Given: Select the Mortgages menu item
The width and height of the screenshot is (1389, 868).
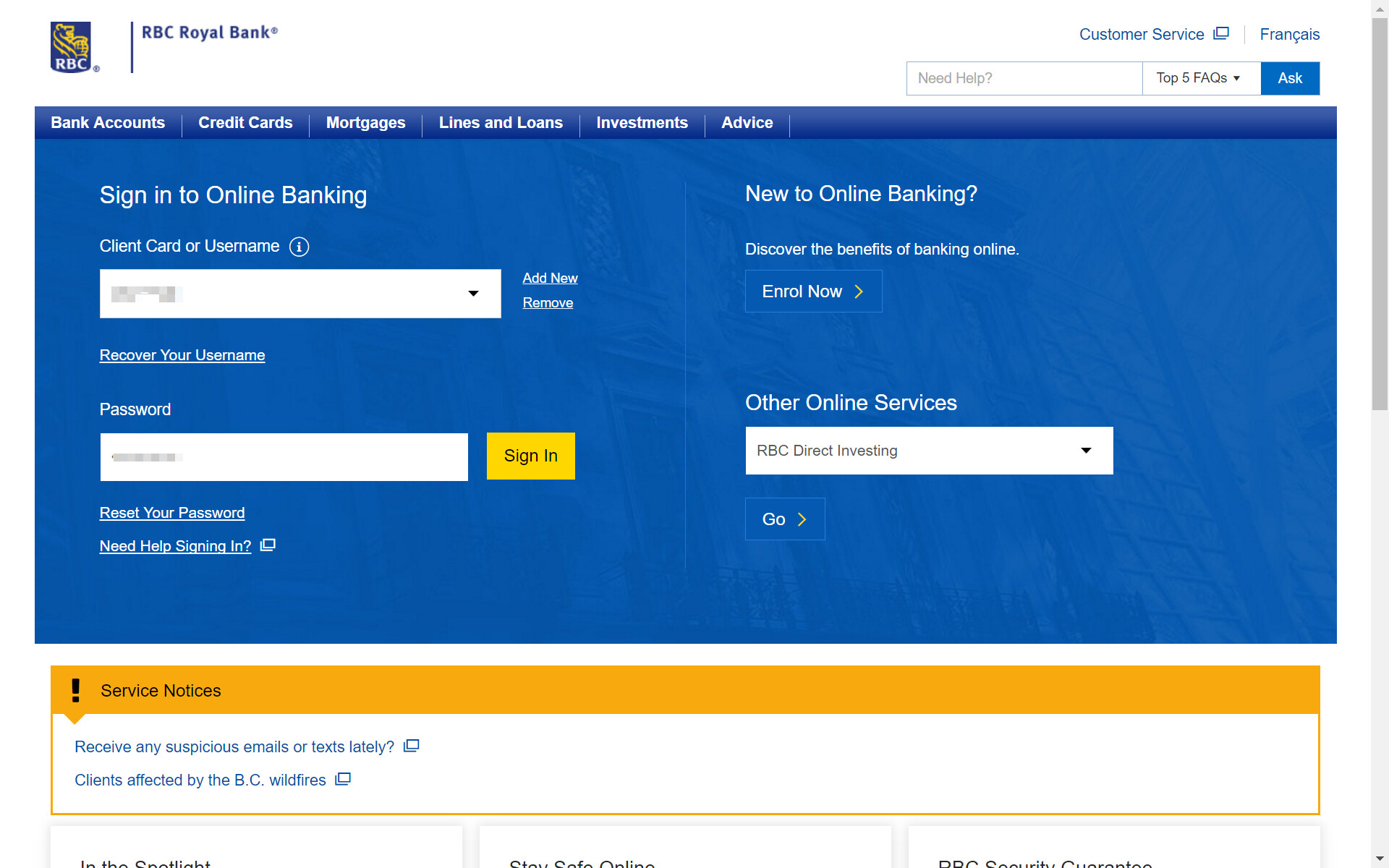Looking at the screenshot, I should tap(365, 123).
